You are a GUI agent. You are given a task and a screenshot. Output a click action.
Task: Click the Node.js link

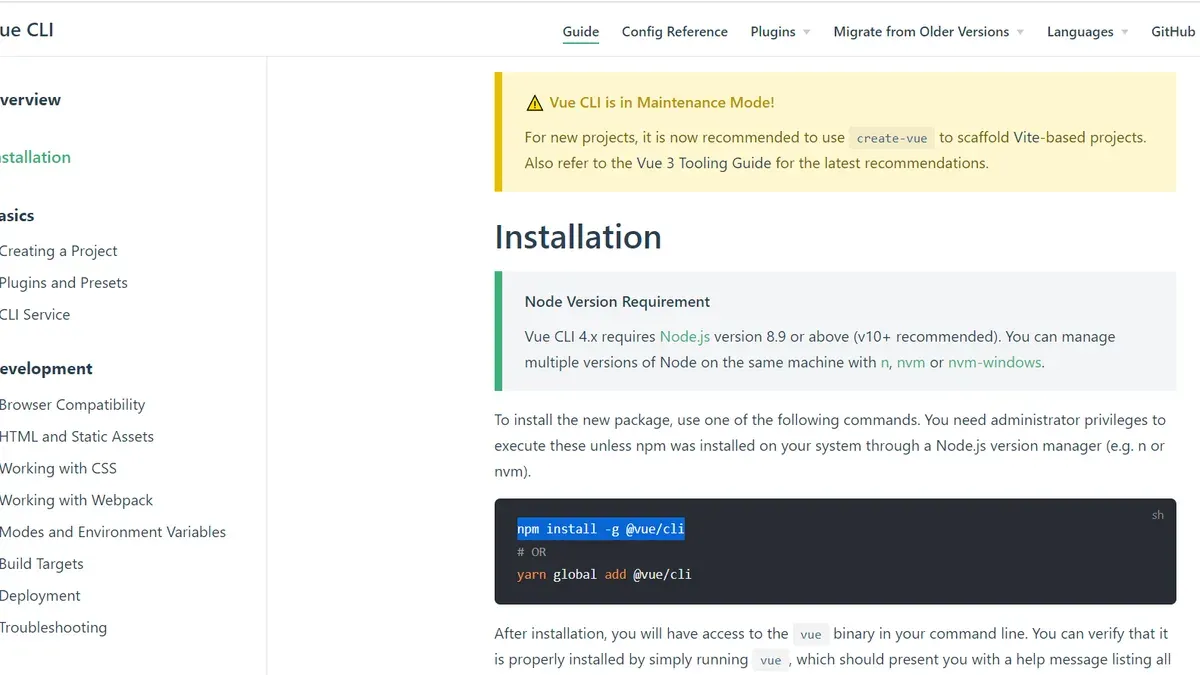685,337
